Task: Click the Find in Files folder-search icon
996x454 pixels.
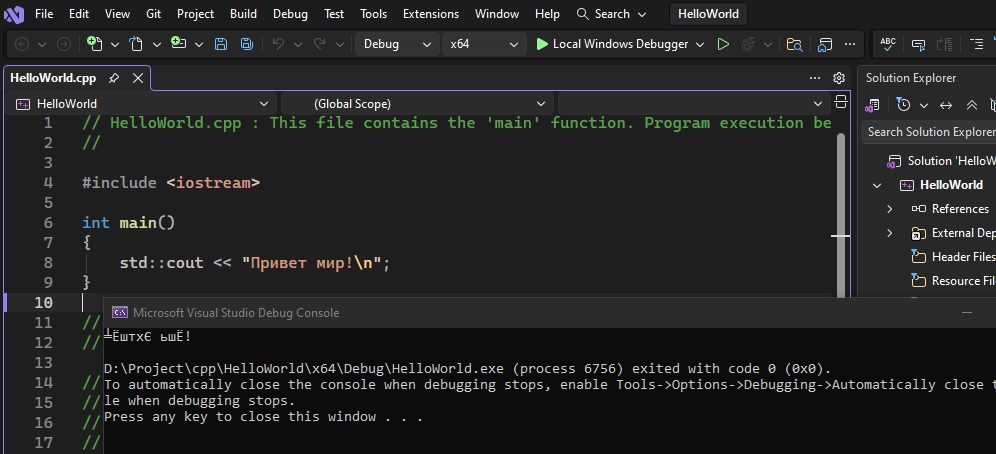Action: 794,44
